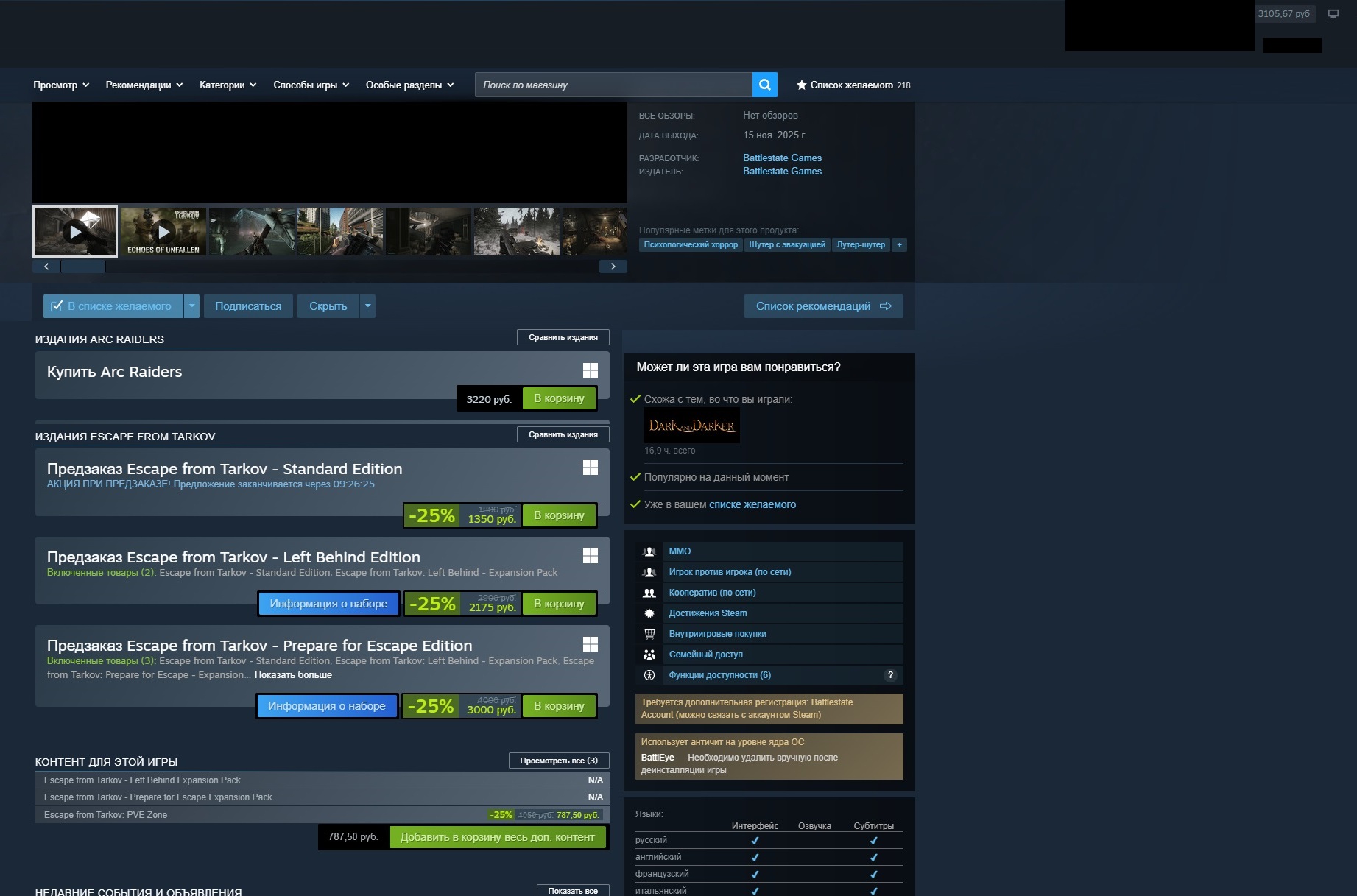Play the Echoes of Unfallen trailer thumbnail
This screenshot has width=1357, height=896.
click(x=163, y=232)
